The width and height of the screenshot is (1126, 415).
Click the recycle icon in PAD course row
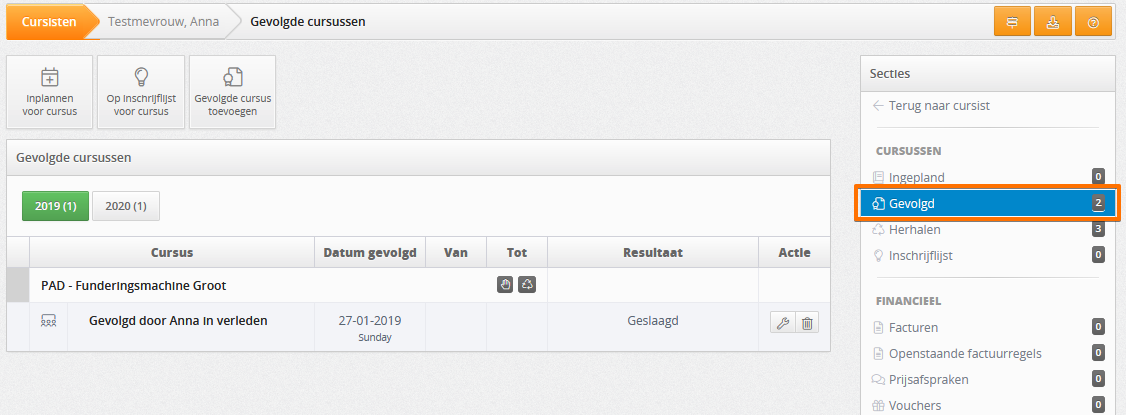coord(527,285)
